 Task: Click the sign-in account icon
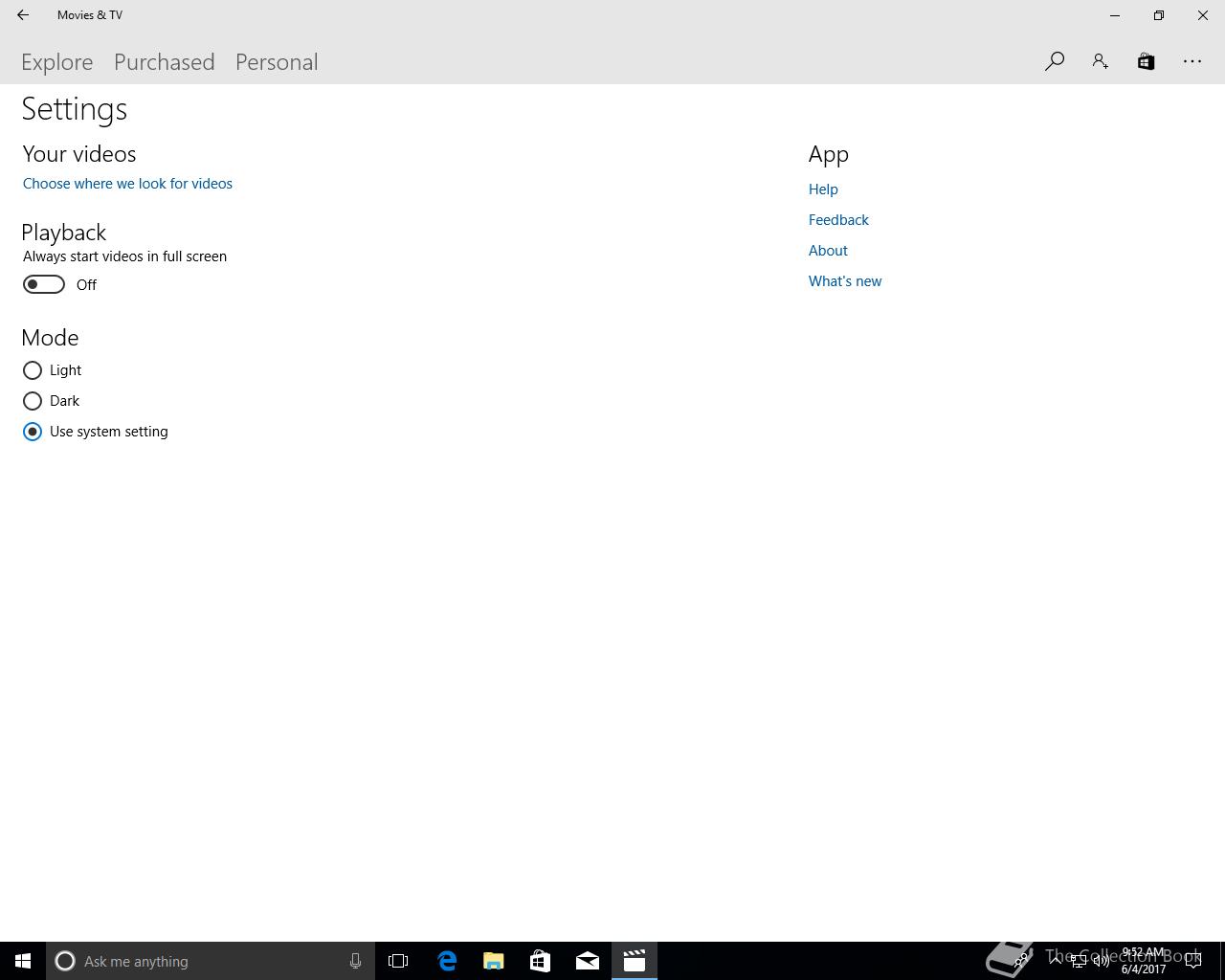coord(1100,61)
